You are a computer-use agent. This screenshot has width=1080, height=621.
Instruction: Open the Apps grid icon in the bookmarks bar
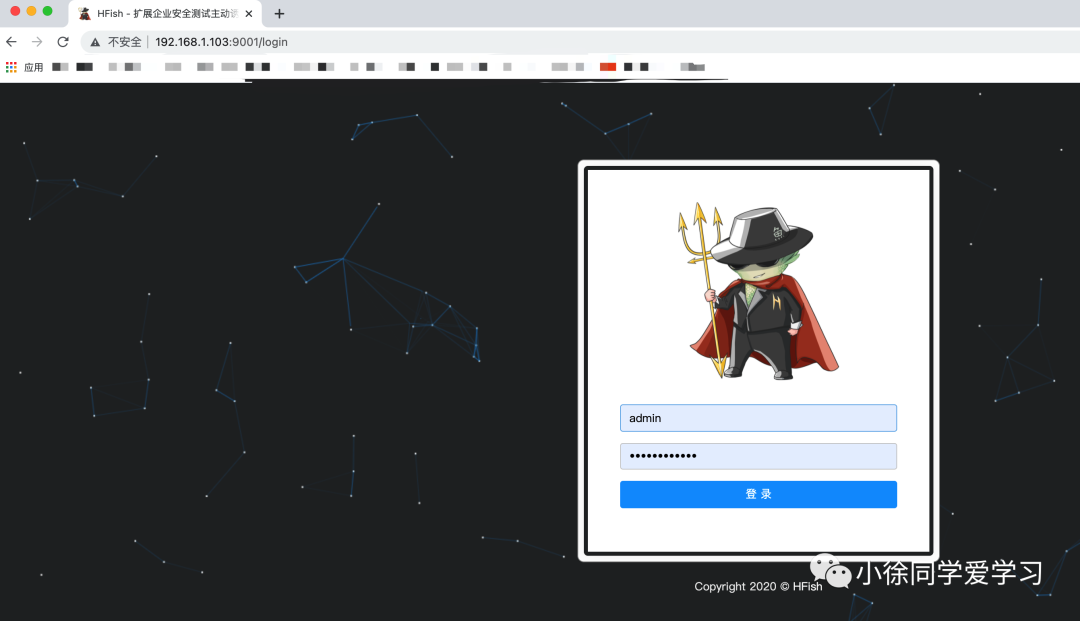pyautogui.click(x=11, y=67)
